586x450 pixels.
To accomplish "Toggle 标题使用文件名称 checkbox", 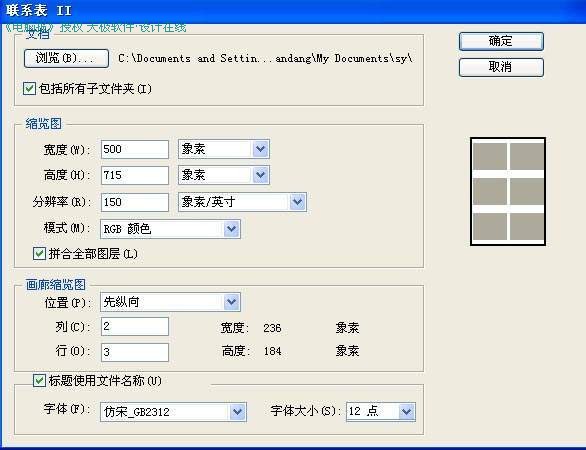I will click(x=39, y=381).
